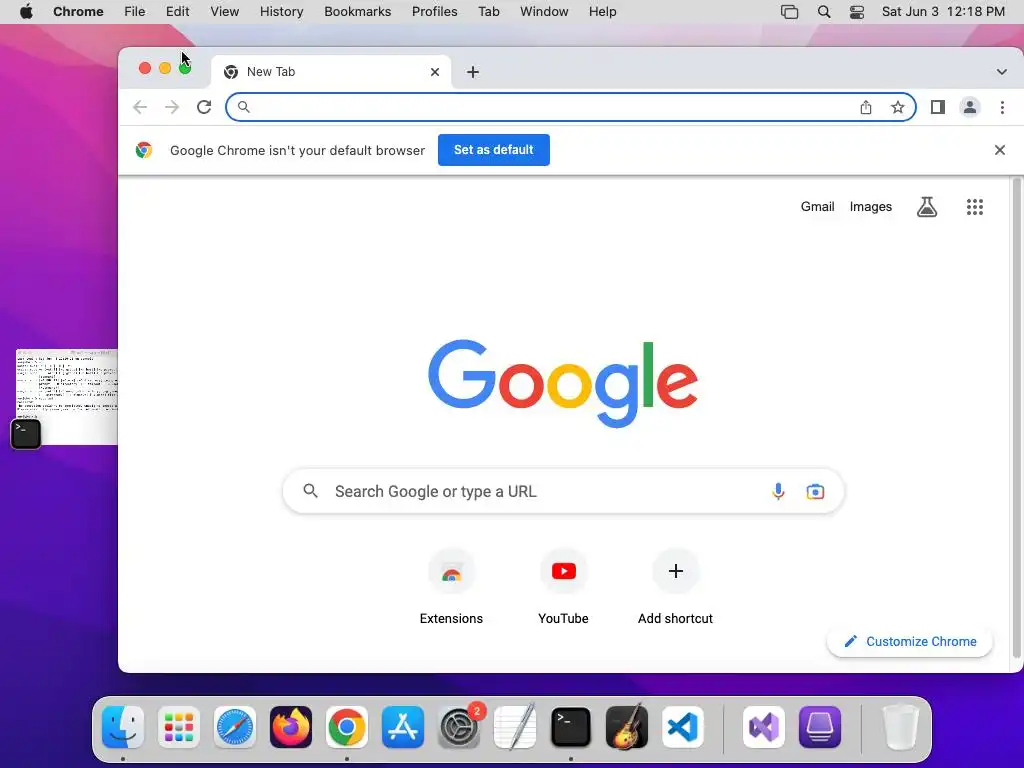Open Terminal from the dock
This screenshot has width=1024, height=768.
571,727
